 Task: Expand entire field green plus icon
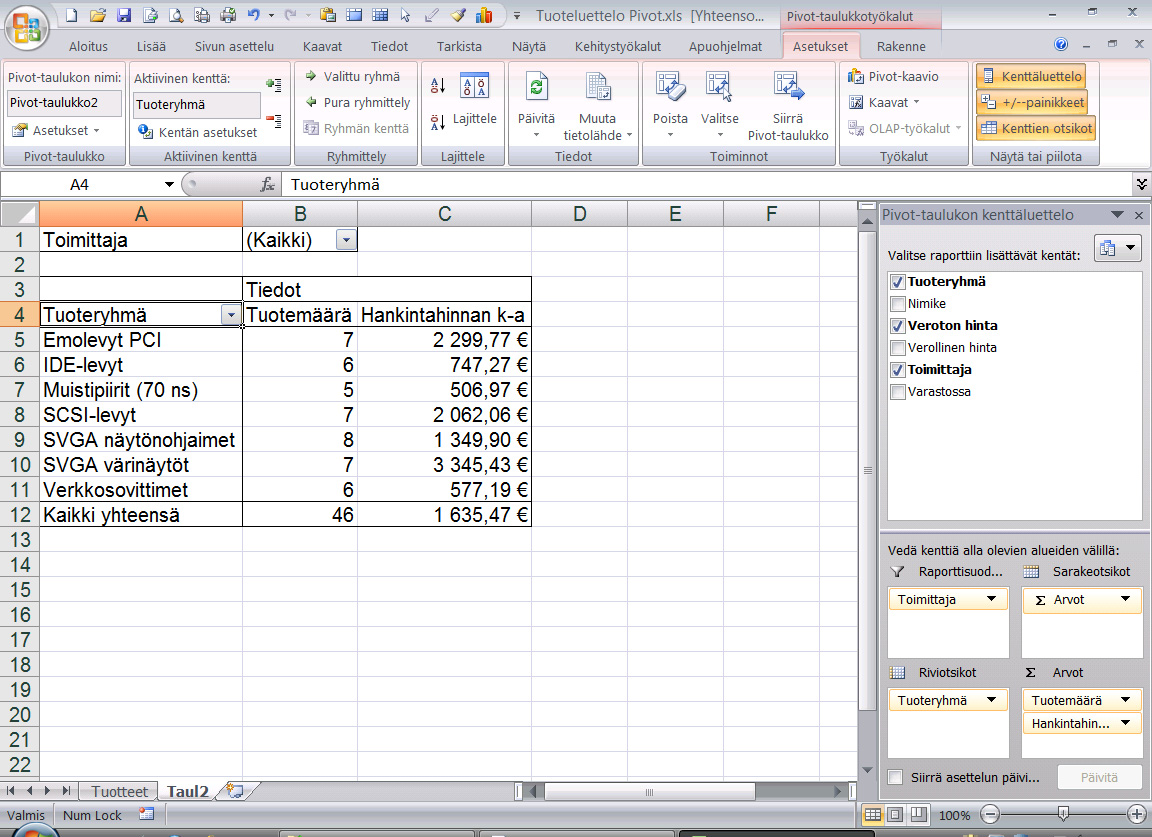(x=274, y=85)
